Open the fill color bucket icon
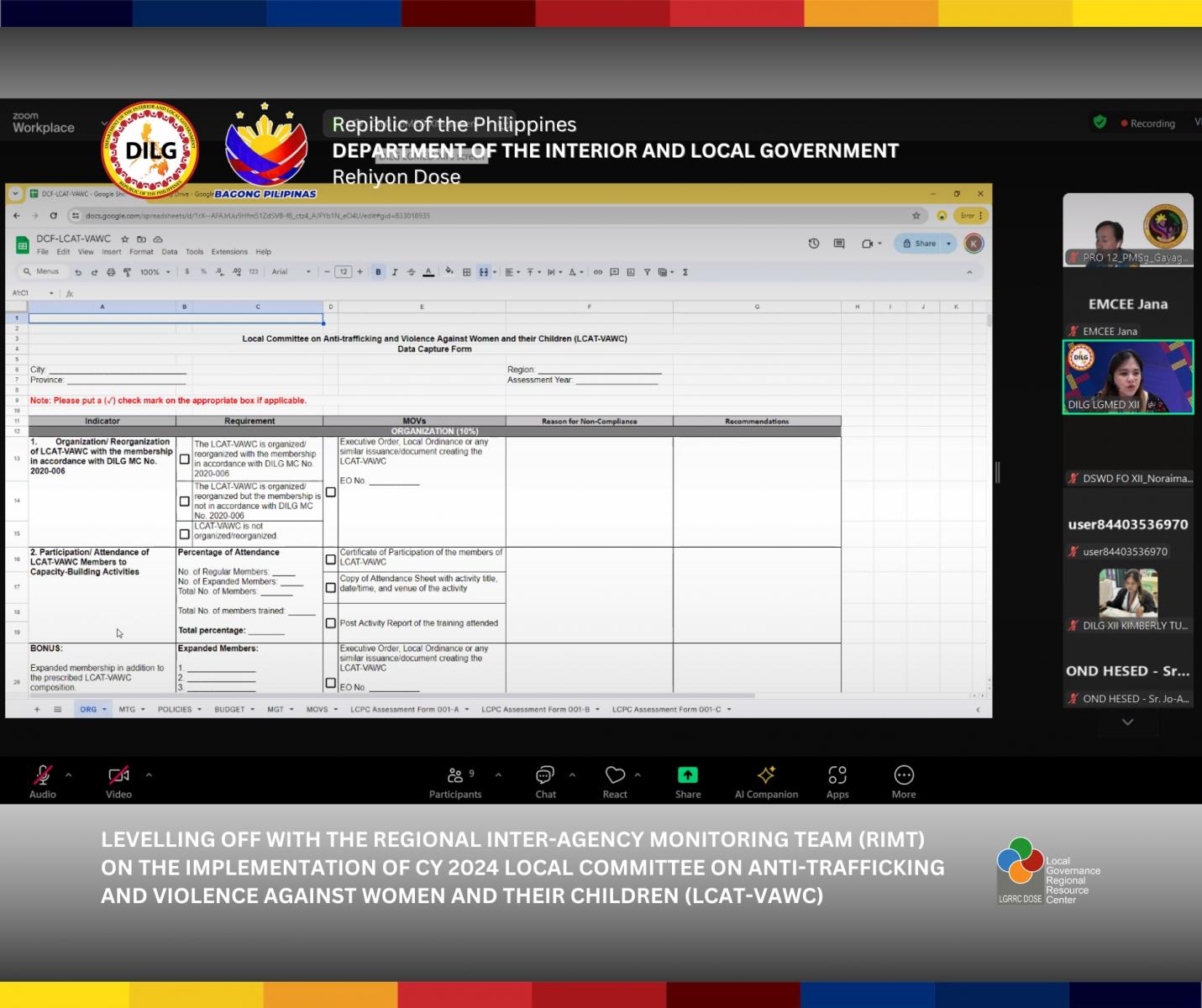The width and height of the screenshot is (1202, 1008). [449, 271]
